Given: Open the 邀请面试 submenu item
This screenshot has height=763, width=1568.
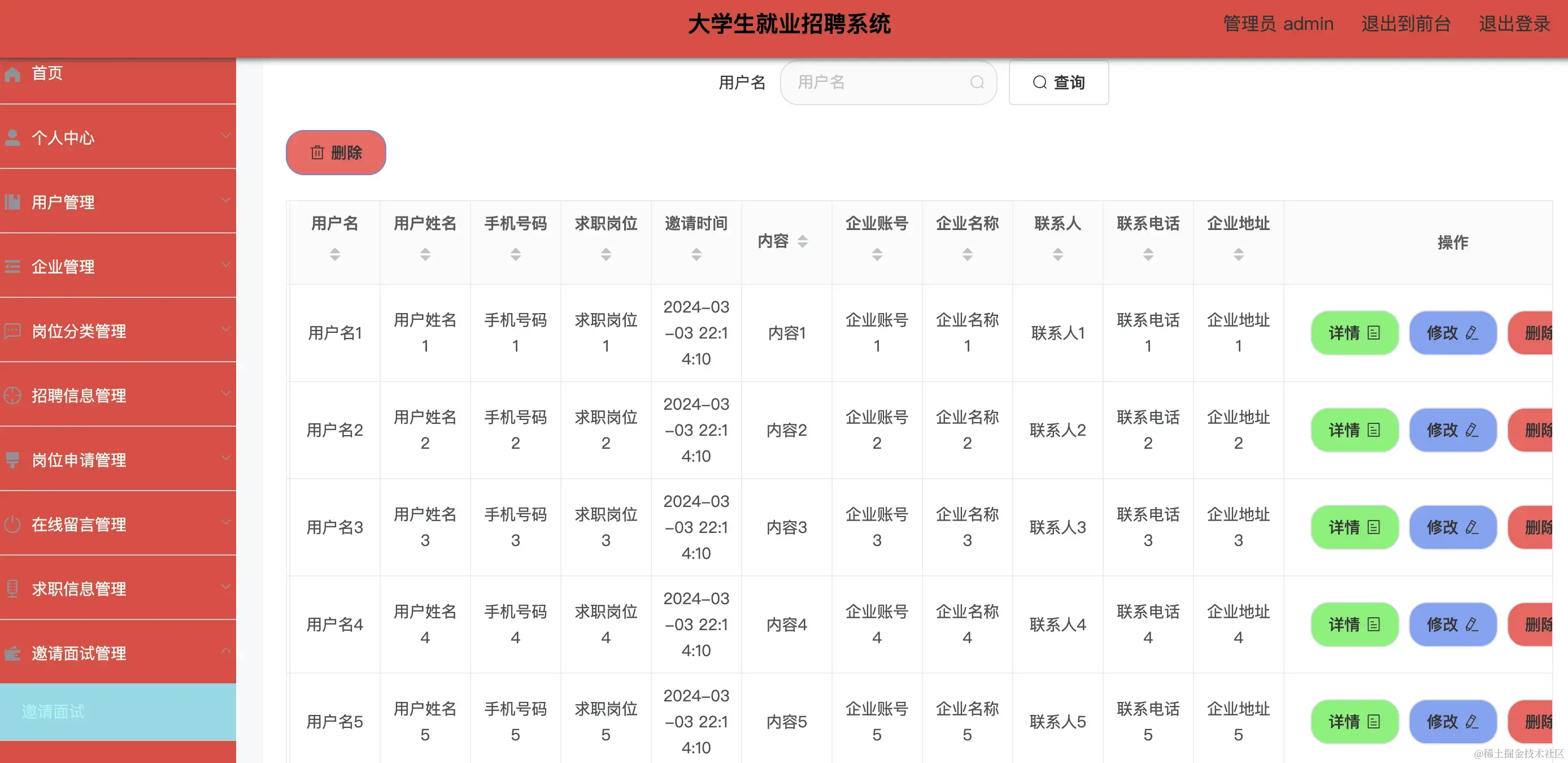Looking at the screenshot, I should (54, 711).
